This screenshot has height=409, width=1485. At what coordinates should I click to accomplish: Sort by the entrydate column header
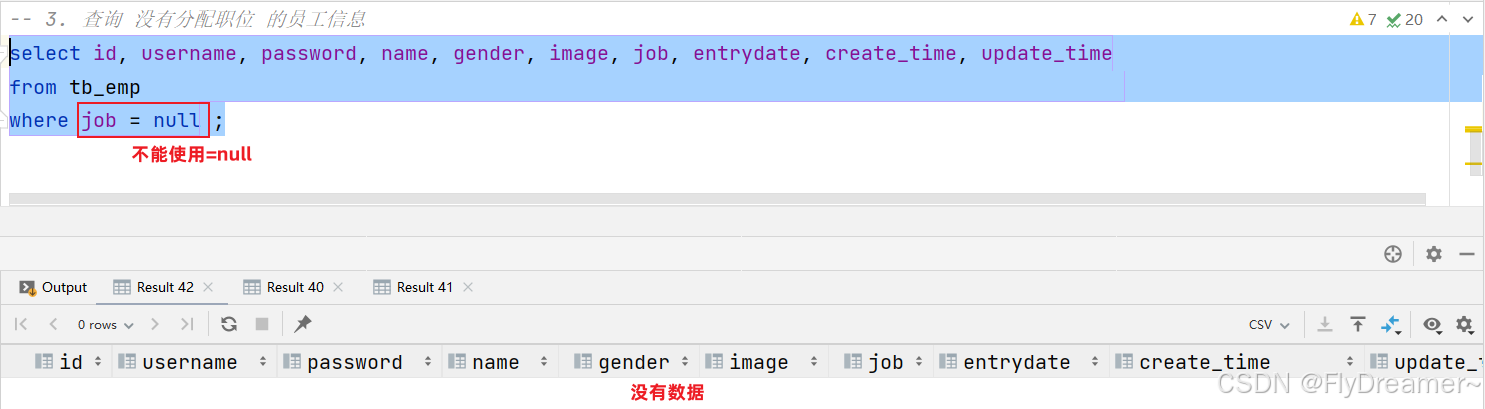[1022, 362]
